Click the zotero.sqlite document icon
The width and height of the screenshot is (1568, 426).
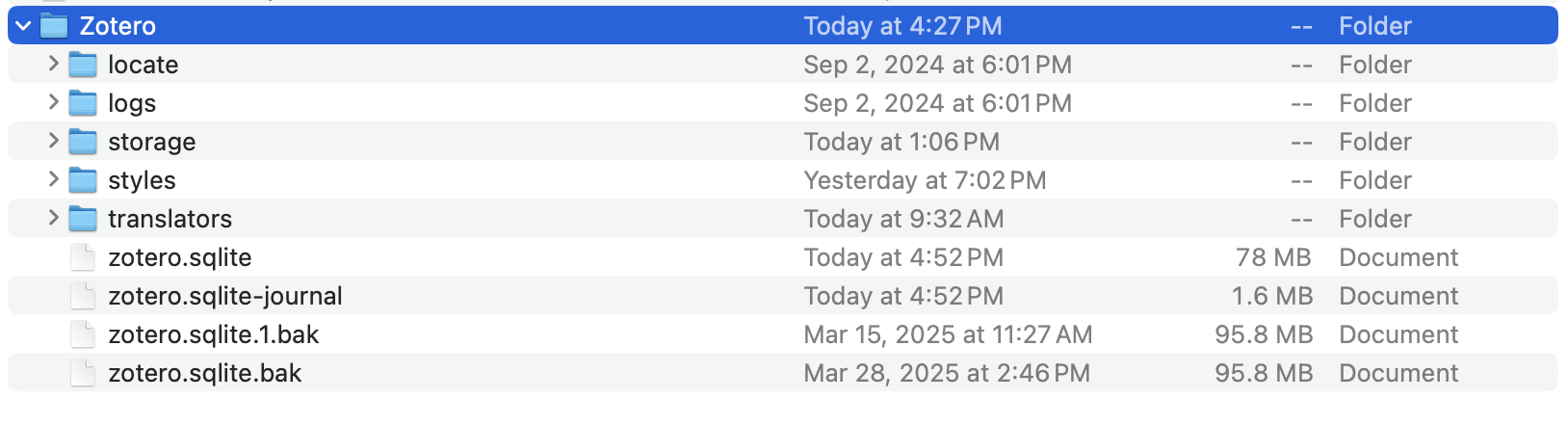click(x=83, y=257)
